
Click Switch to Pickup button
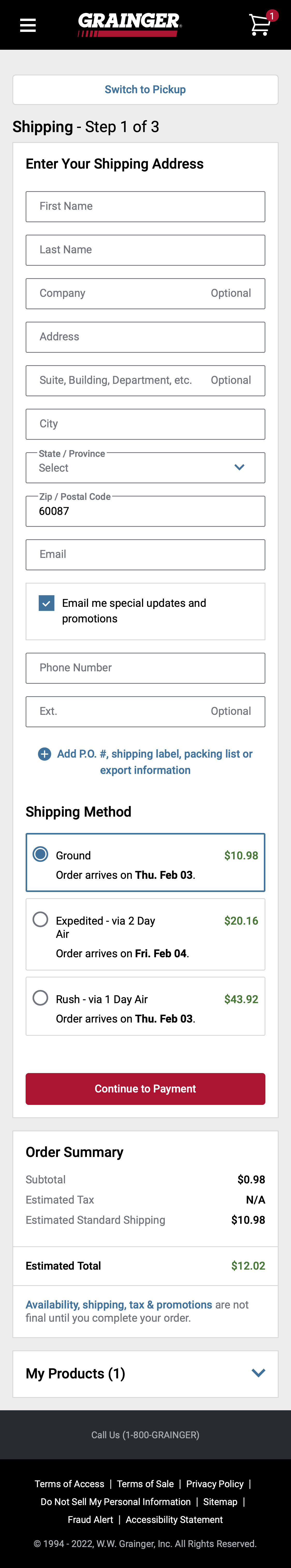tap(145, 89)
